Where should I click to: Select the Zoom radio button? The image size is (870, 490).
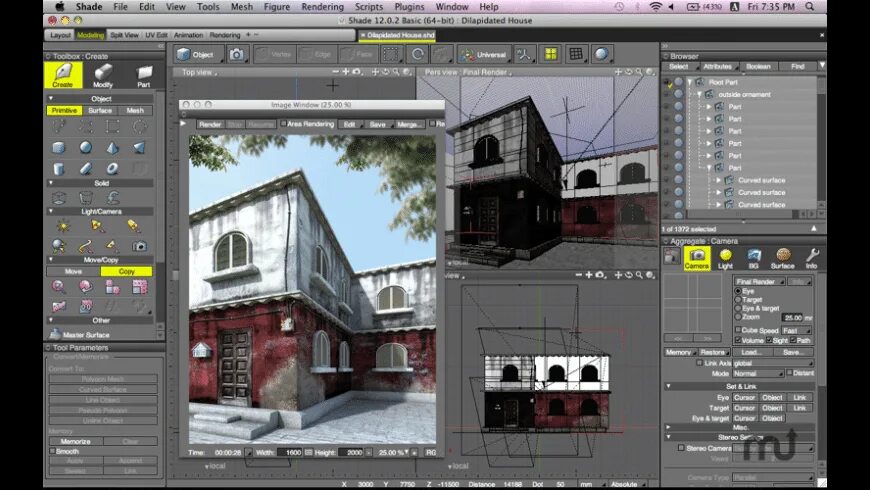[x=738, y=317]
